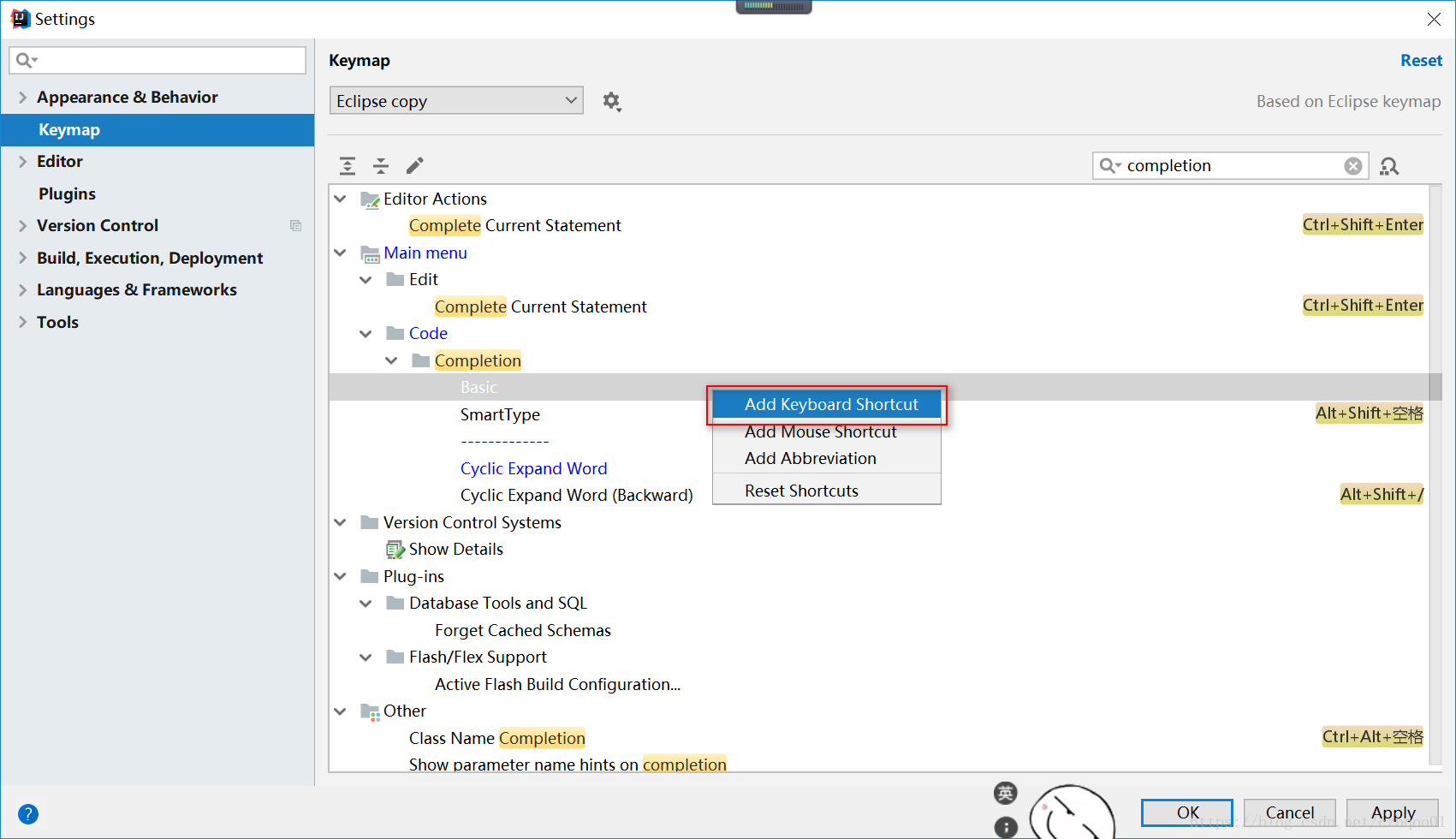Click the pencil Edit Shortcut icon
The height and width of the screenshot is (839, 1456).
415,165
